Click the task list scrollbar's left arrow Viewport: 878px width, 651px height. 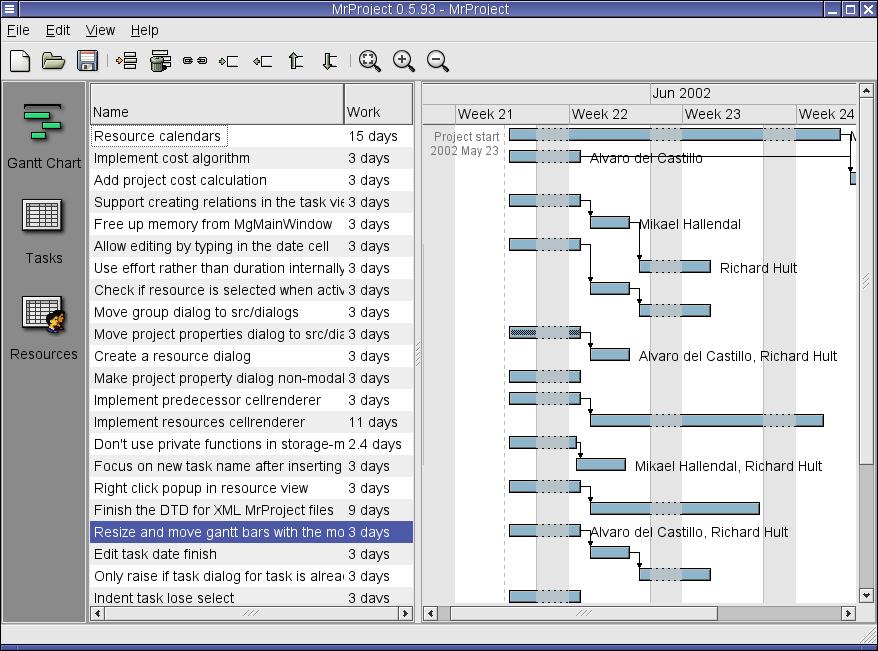click(97, 613)
